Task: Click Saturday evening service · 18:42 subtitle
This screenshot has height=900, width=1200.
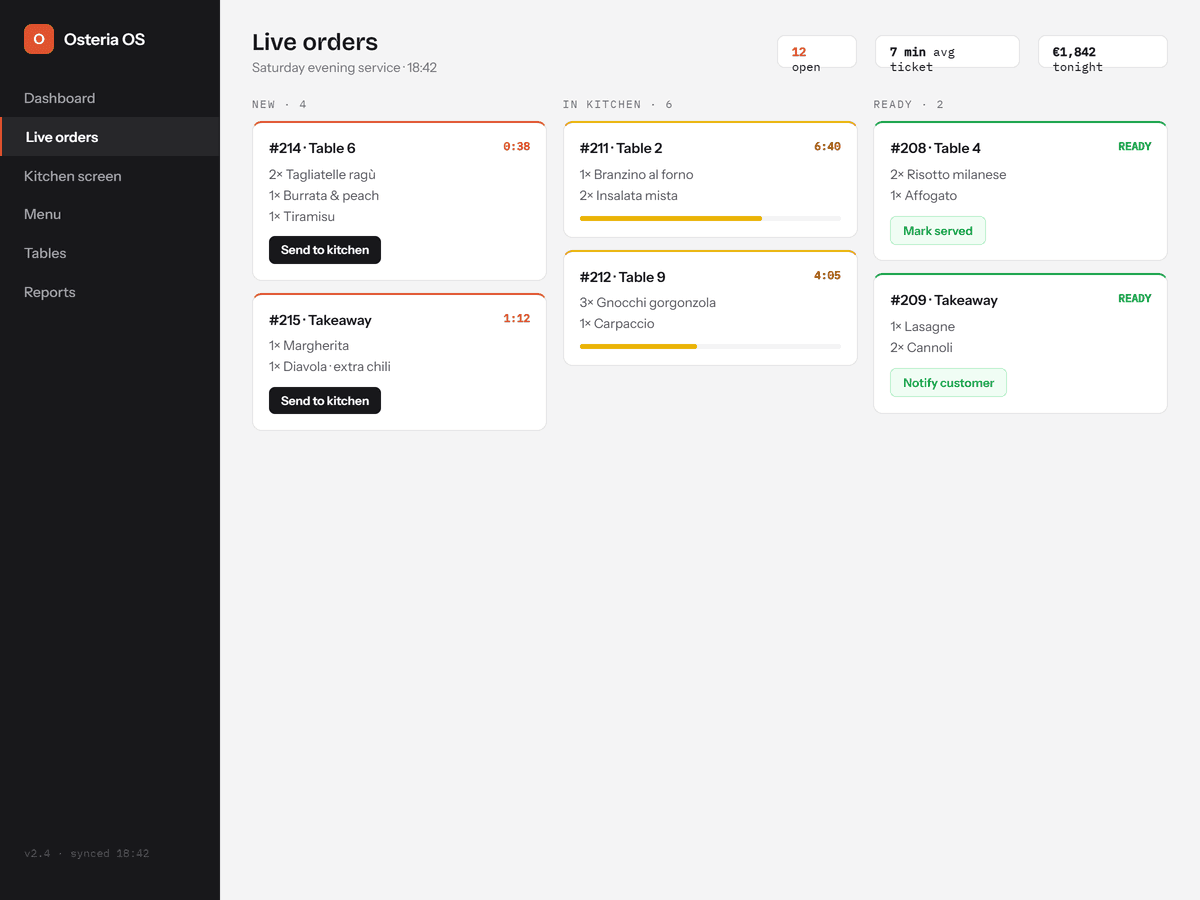Action: coord(344,68)
